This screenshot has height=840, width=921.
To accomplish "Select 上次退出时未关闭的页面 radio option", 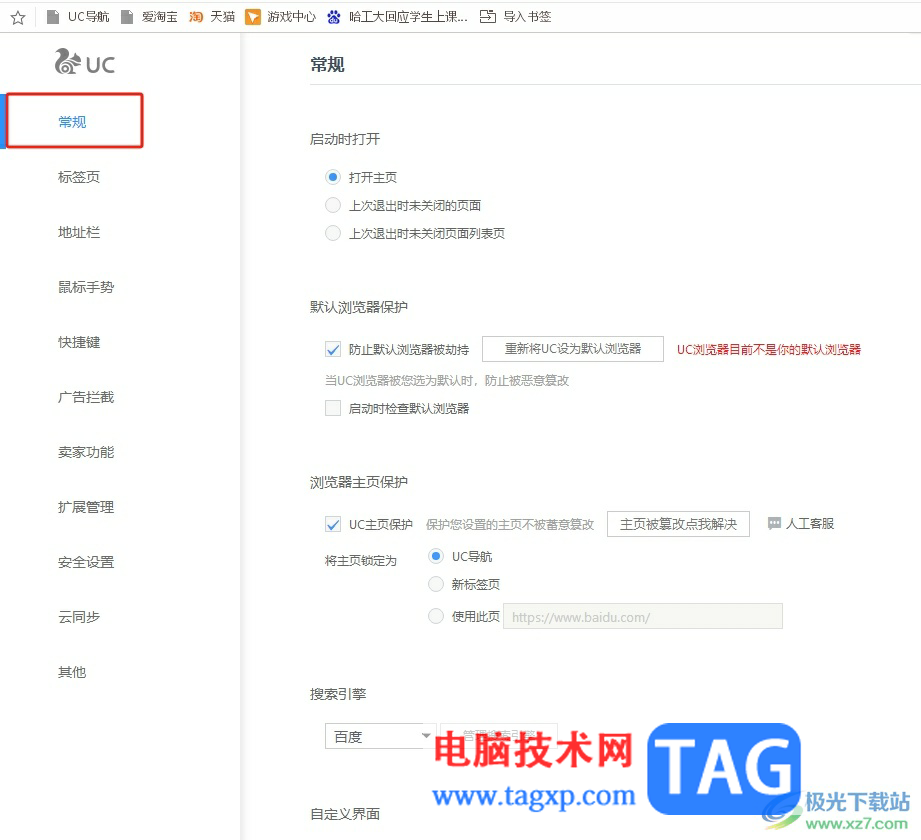I will click(333, 205).
